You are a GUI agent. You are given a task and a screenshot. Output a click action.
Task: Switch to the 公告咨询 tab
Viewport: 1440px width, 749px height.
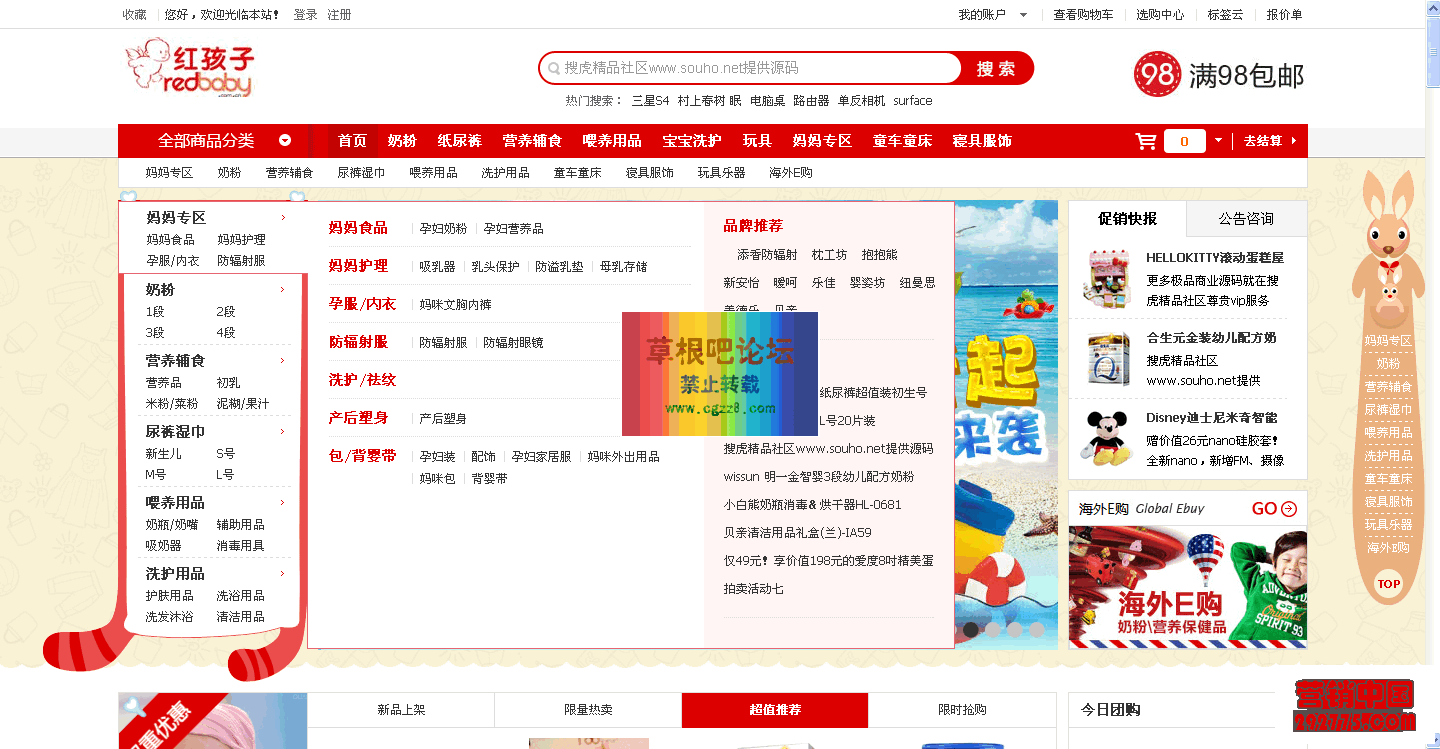(x=1246, y=218)
